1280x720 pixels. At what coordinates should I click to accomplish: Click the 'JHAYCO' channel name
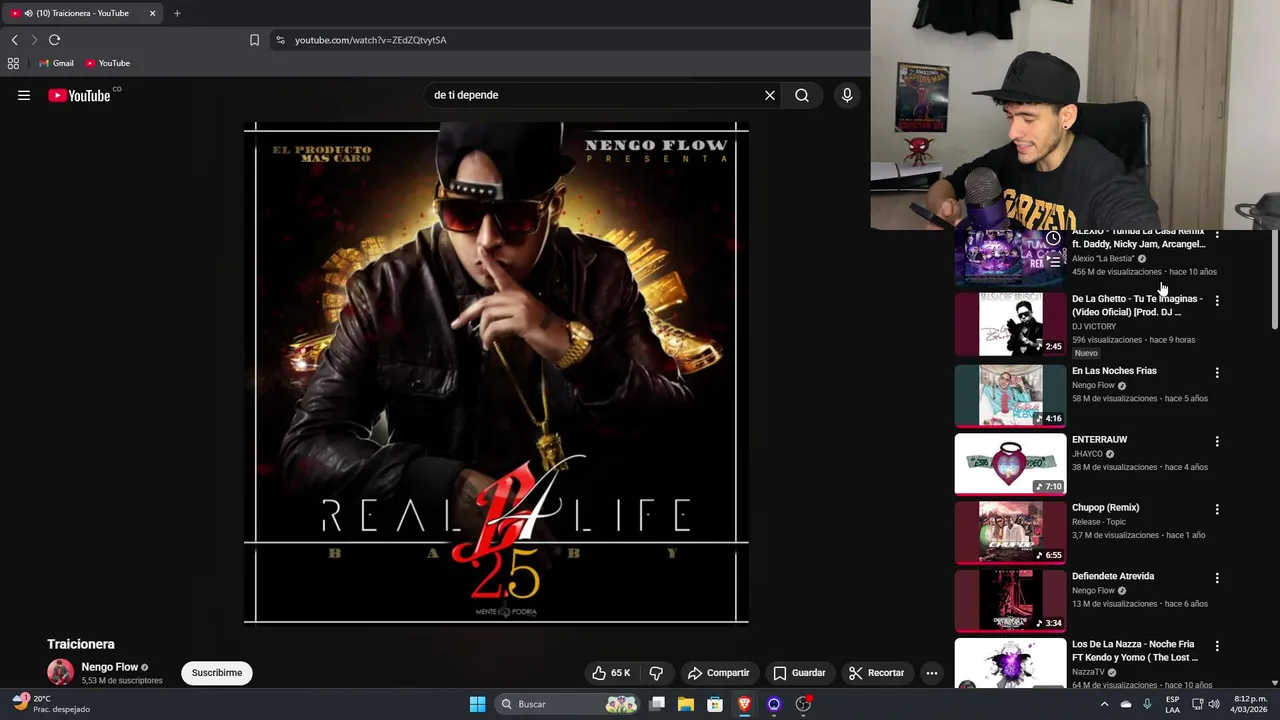point(1088,454)
